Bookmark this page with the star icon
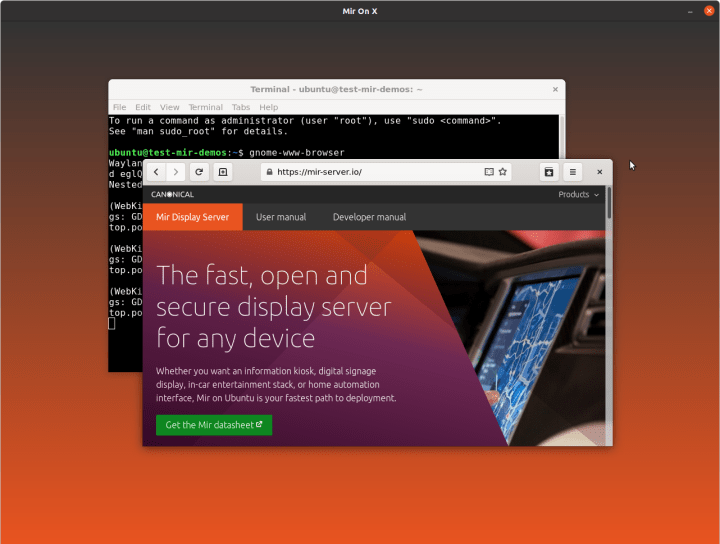This screenshot has height=544, width=720. (x=503, y=172)
